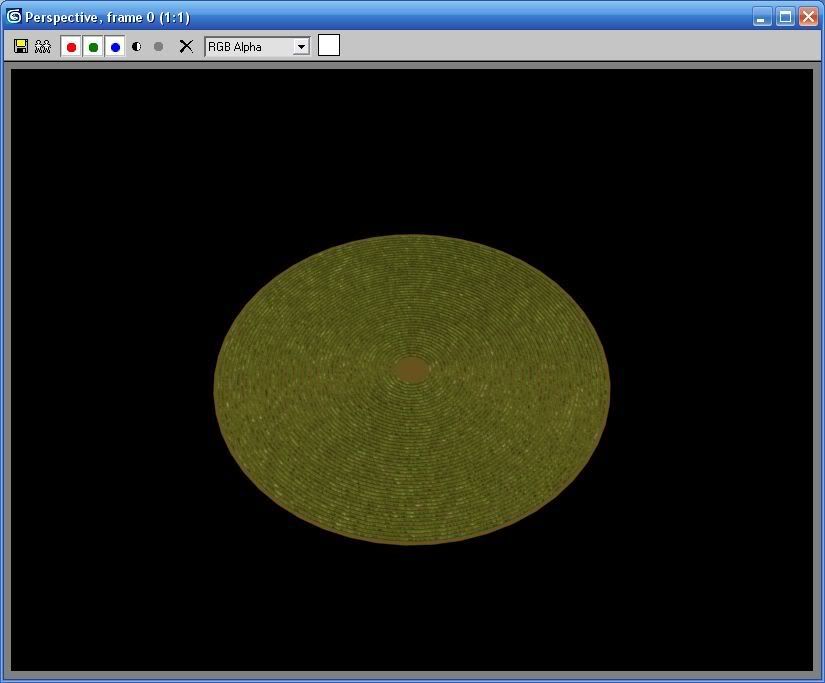The height and width of the screenshot is (683, 825).
Task: Toggle monochrome display mode
Action: [x=158, y=46]
